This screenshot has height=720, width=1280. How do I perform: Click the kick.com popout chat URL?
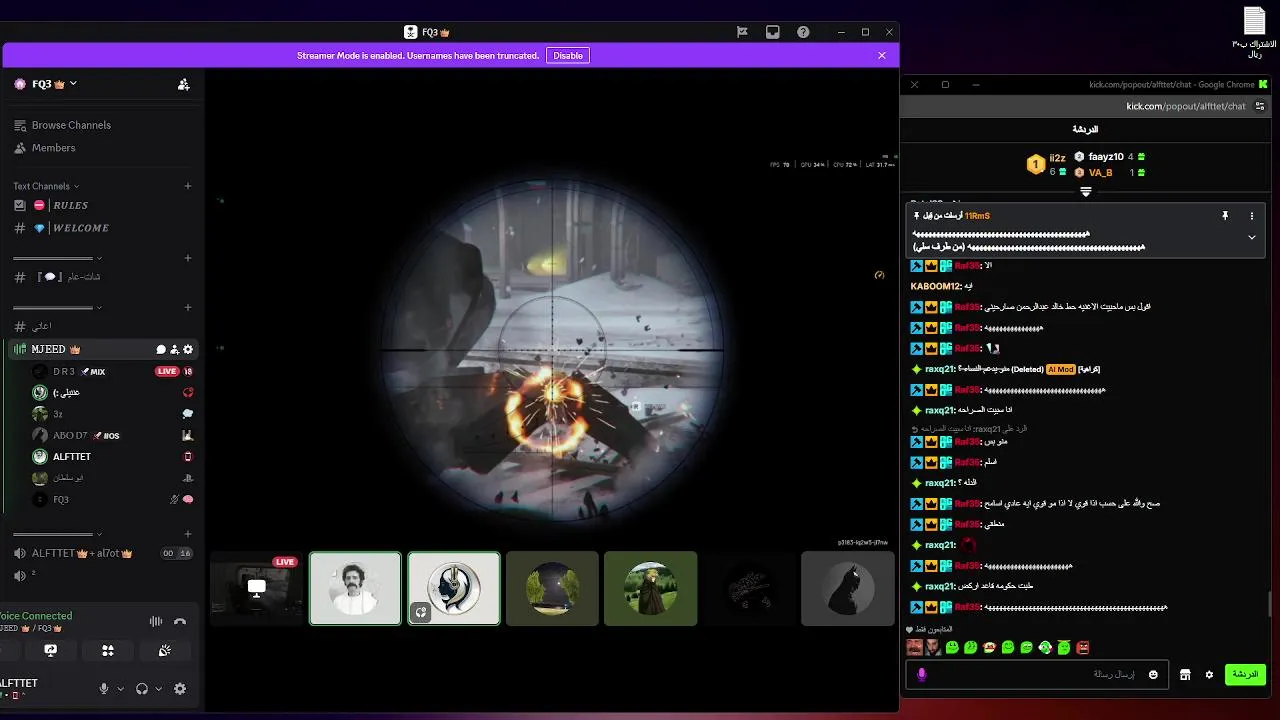click(1186, 106)
